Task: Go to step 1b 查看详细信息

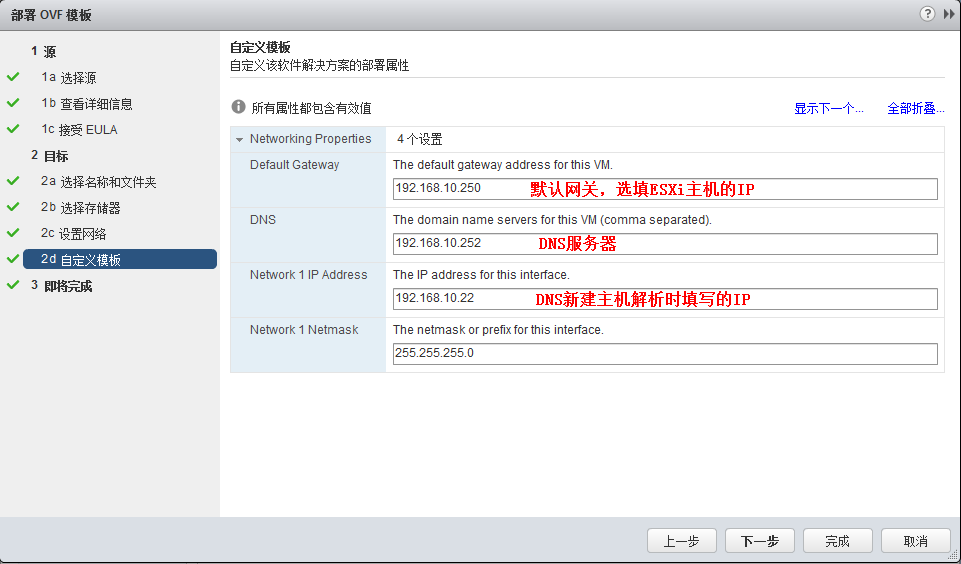Action: coord(86,104)
